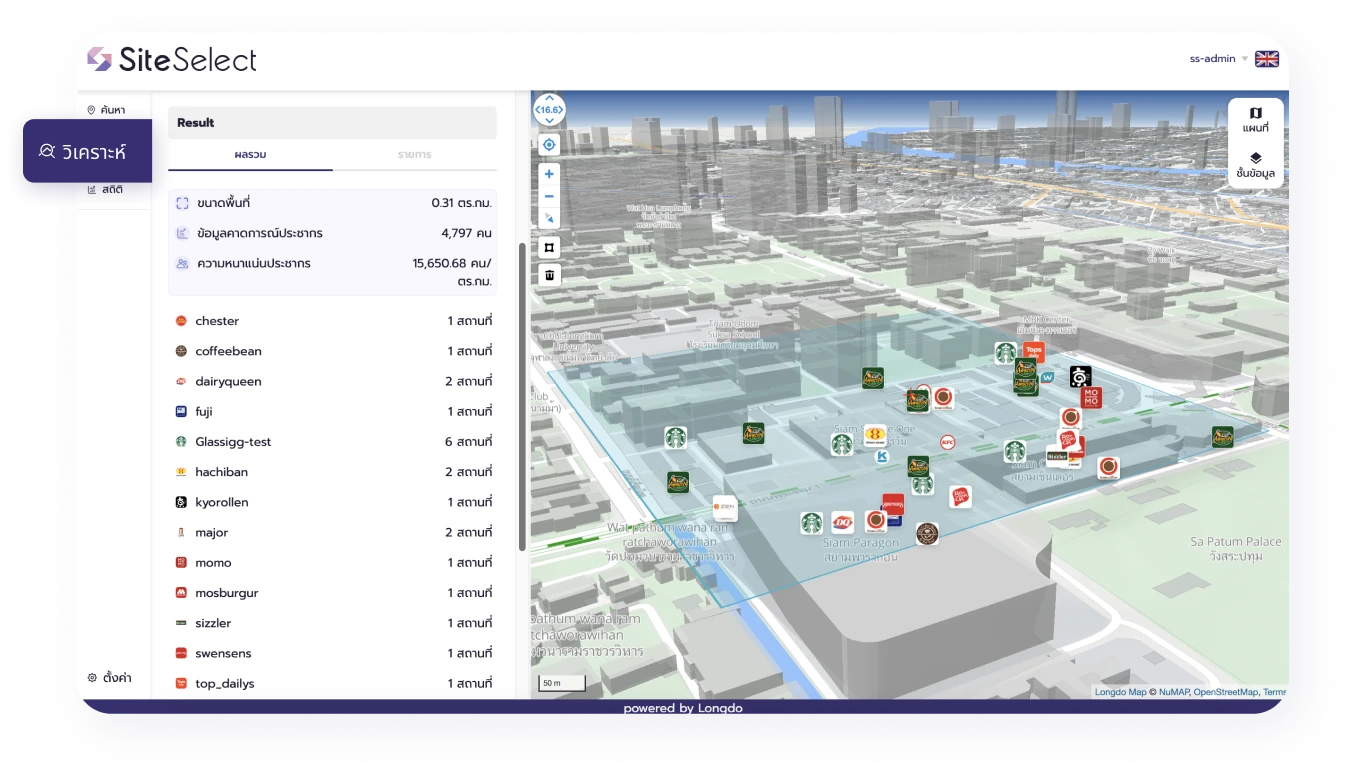Screen dimensions: 1346x776
Task: Switch language with the UK flag
Action: (1267, 59)
